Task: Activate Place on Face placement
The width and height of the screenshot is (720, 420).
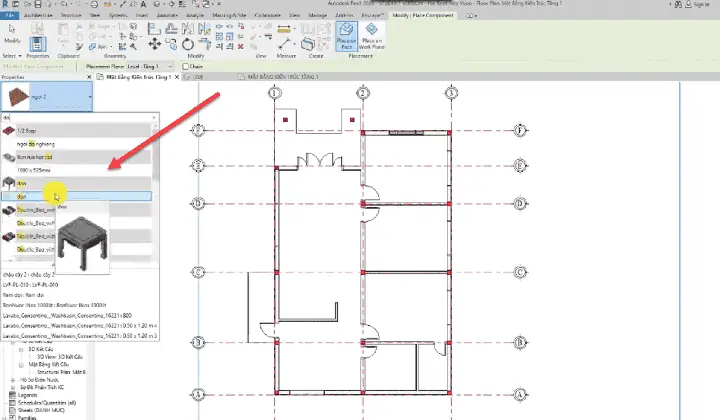Action: click(x=346, y=36)
